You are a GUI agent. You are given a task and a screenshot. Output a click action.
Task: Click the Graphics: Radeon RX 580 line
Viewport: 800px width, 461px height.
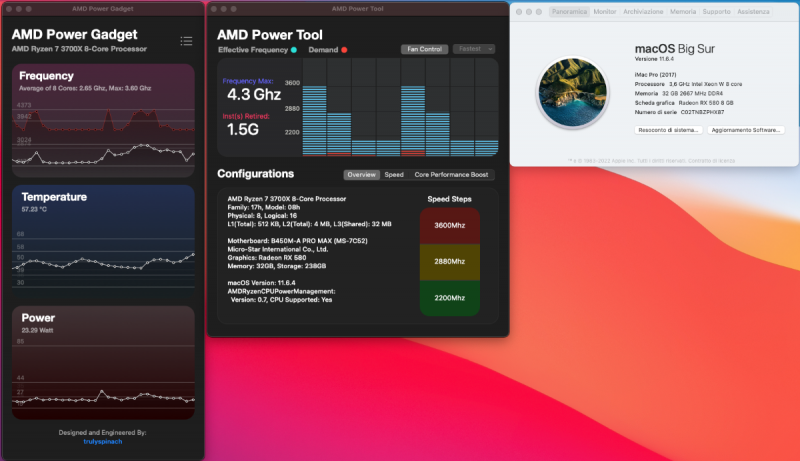click(267, 258)
